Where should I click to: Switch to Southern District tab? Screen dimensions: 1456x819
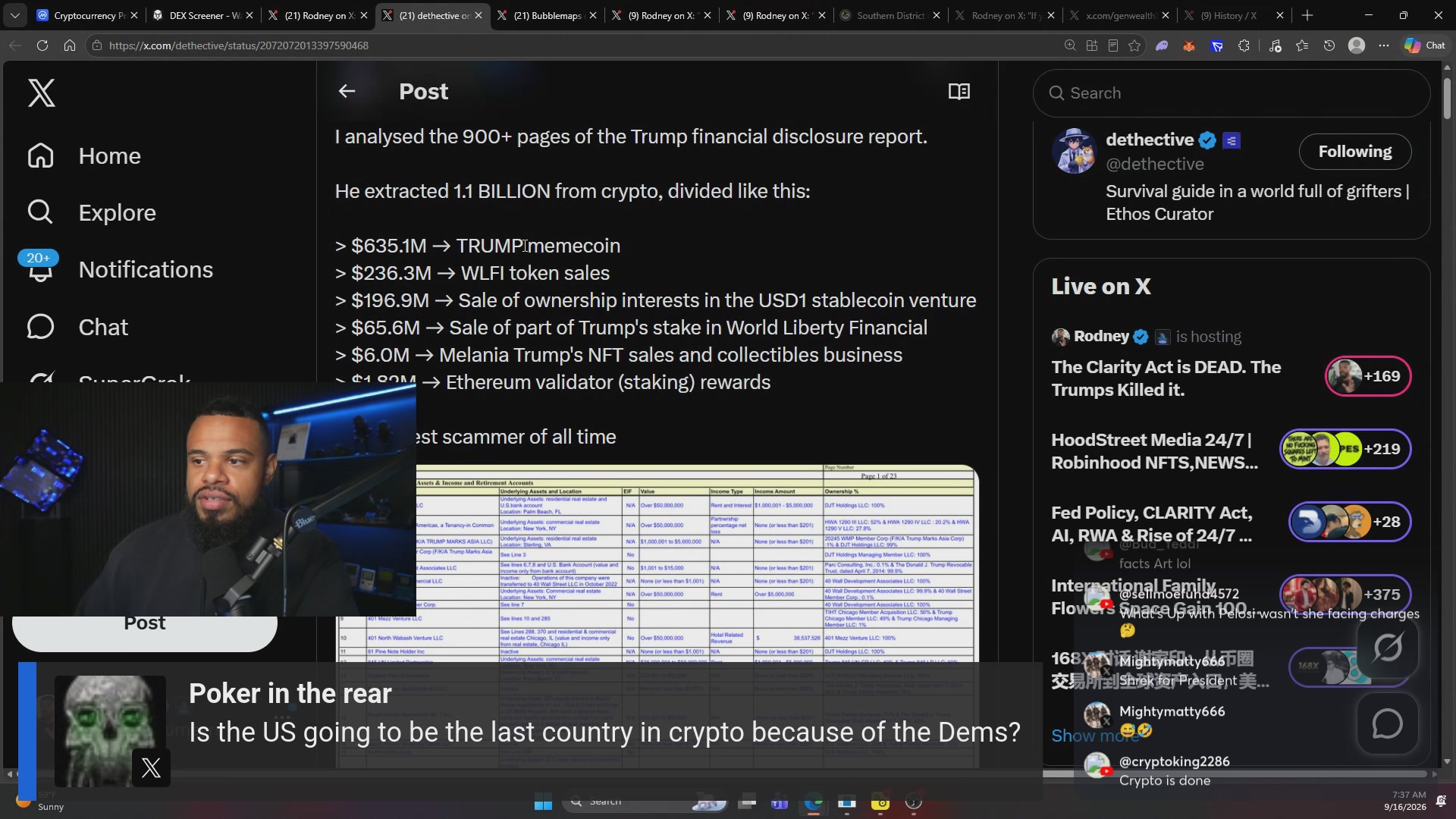tap(890, 15)
